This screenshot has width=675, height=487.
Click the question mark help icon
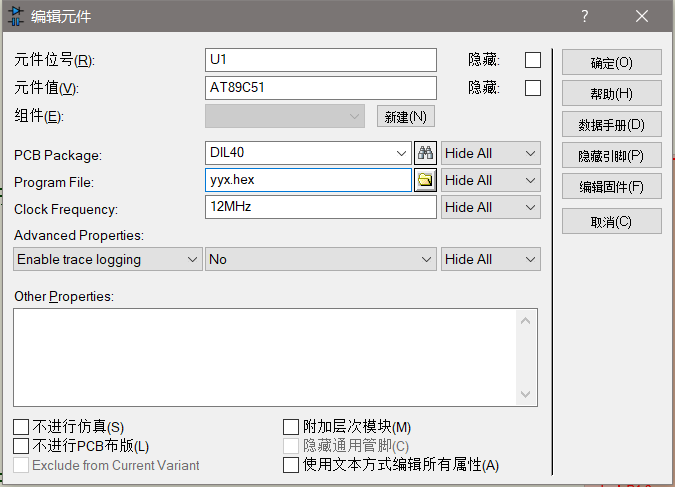[585, 16]
